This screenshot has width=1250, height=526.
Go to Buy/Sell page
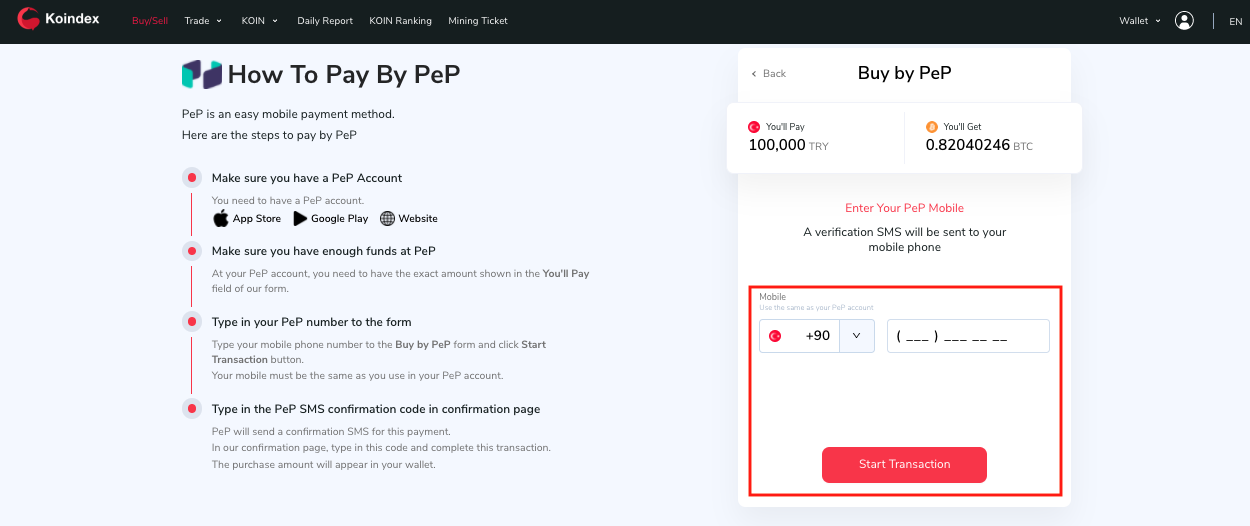[x=150, y=20]
